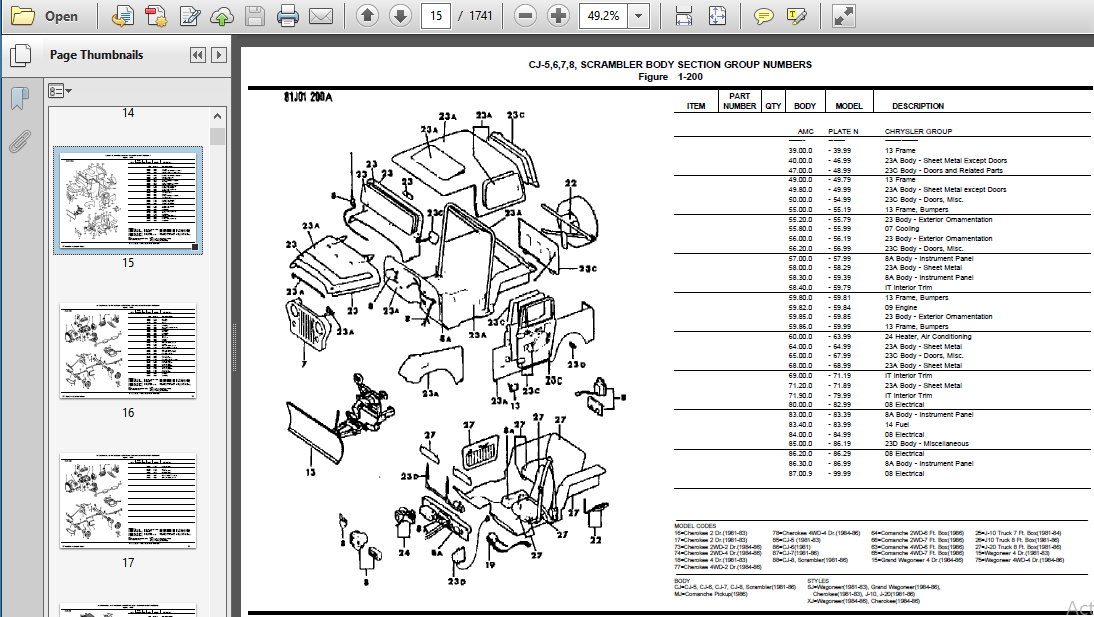Click the 'DESCRIPTION' column header
The width and height of the screenshot is (1094, 617).
[x=917, y=106]
